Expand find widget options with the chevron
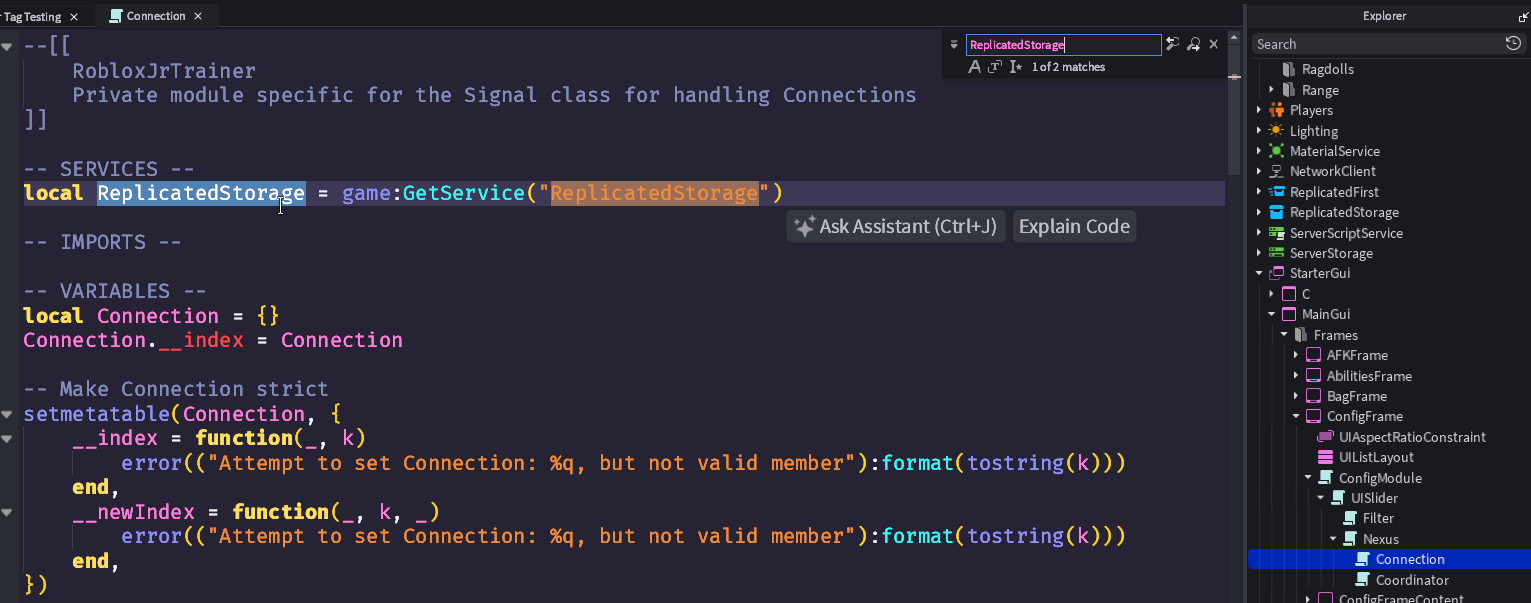The image size is (1531, 603). 954,44
